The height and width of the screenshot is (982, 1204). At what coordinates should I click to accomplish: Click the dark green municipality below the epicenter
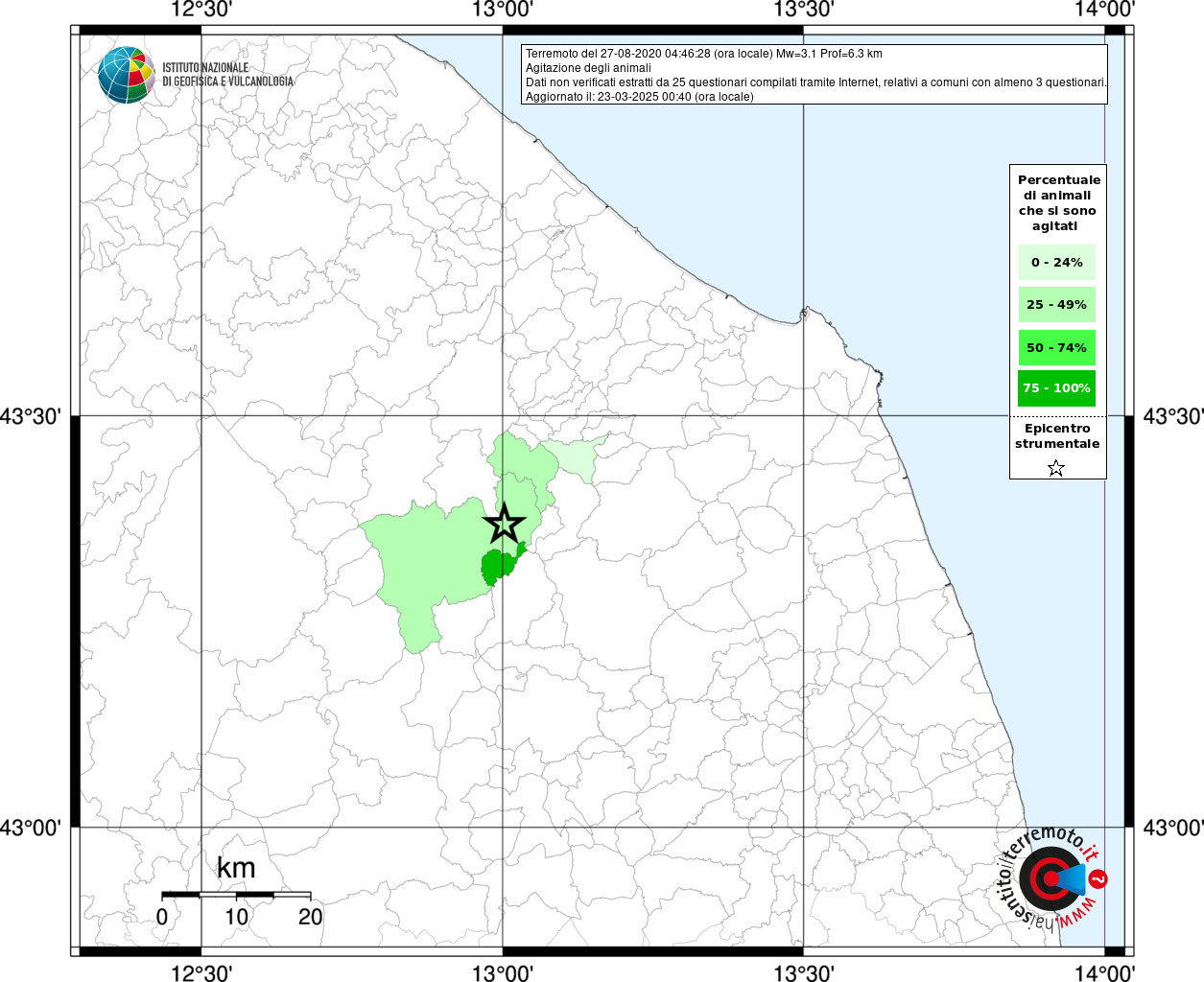coord(499,566)
